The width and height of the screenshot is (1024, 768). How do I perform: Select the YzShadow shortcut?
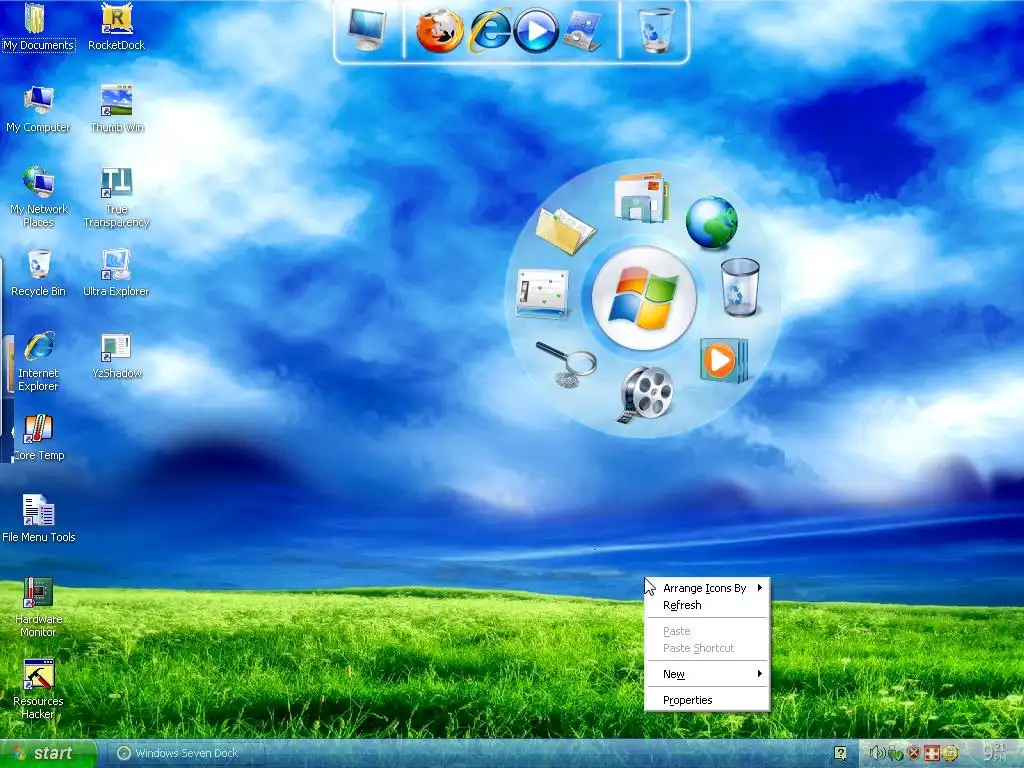(116, 356)
